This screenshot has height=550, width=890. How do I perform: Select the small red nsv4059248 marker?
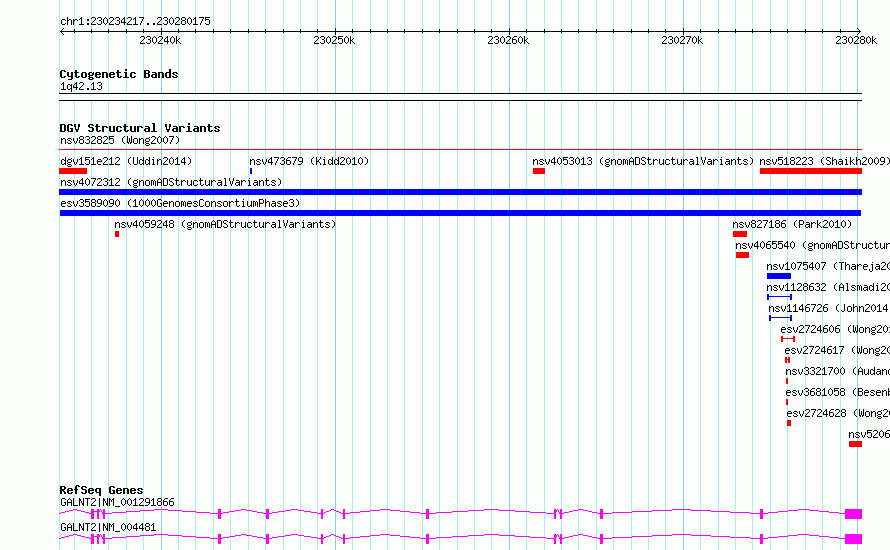click(x=117, y=234)
